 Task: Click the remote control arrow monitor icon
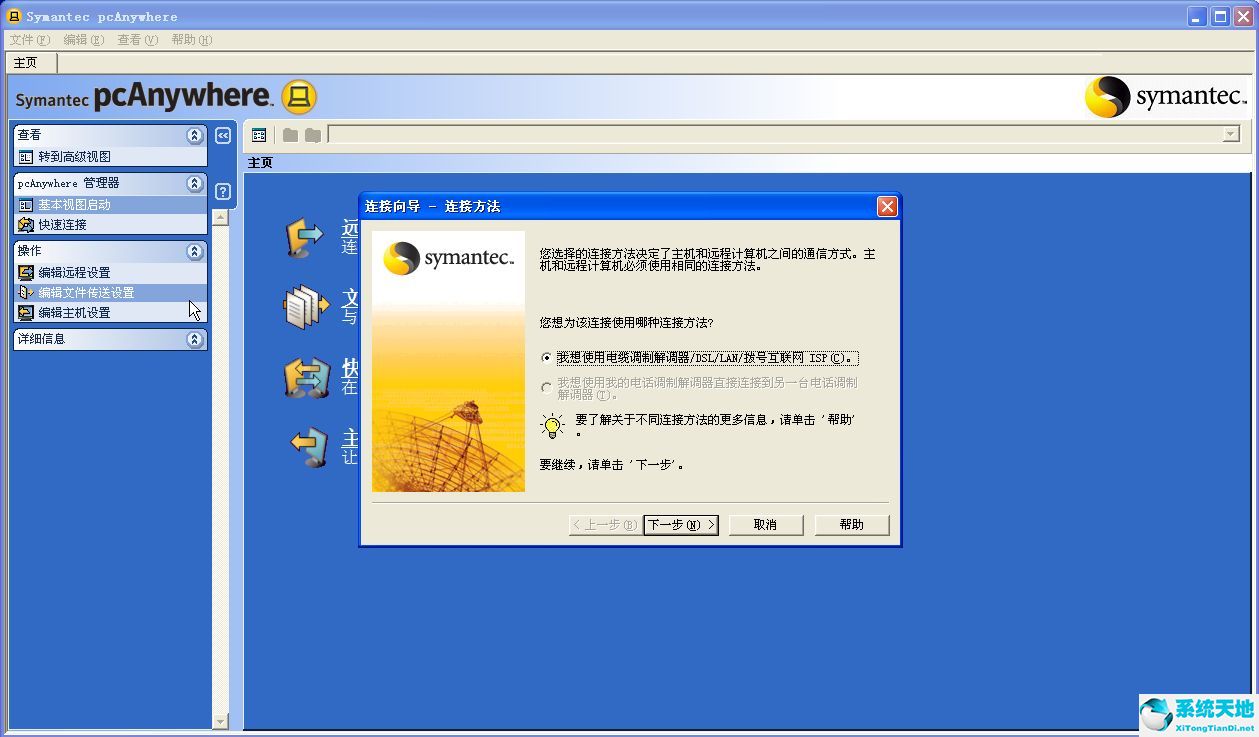tap(305, 237)
